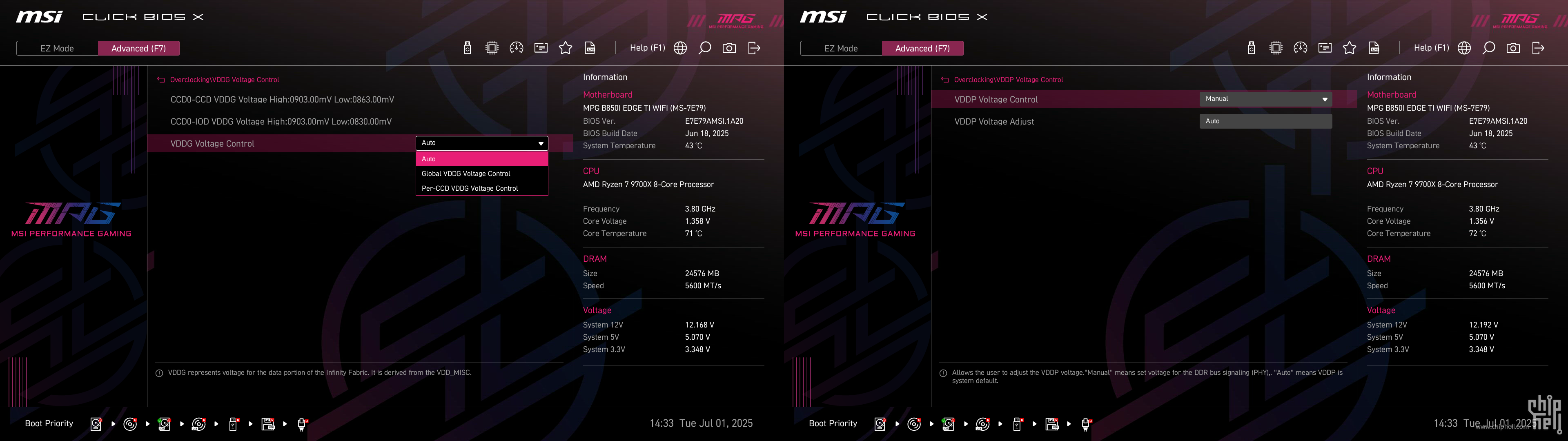Click System 12V reading 12.168 V
The height and width of the screenshot is (441, 1568).
click(x=699, y=325)
